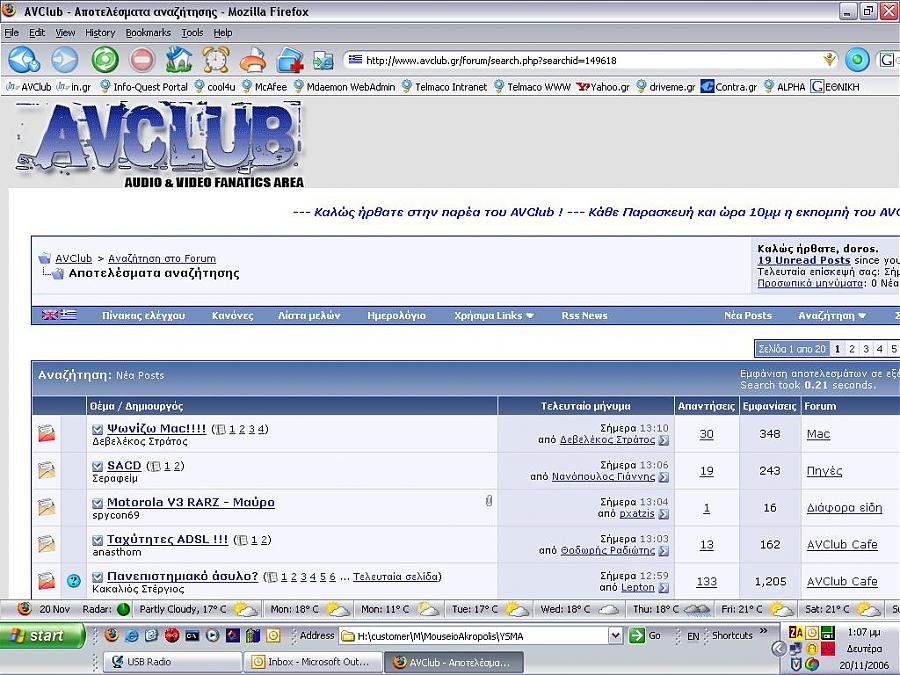Image resolution: width=900 pixels, height=675 pixels.
Task: Click the paperclip attachment icon on Motorola thread
Action: [x=488, y=501]
